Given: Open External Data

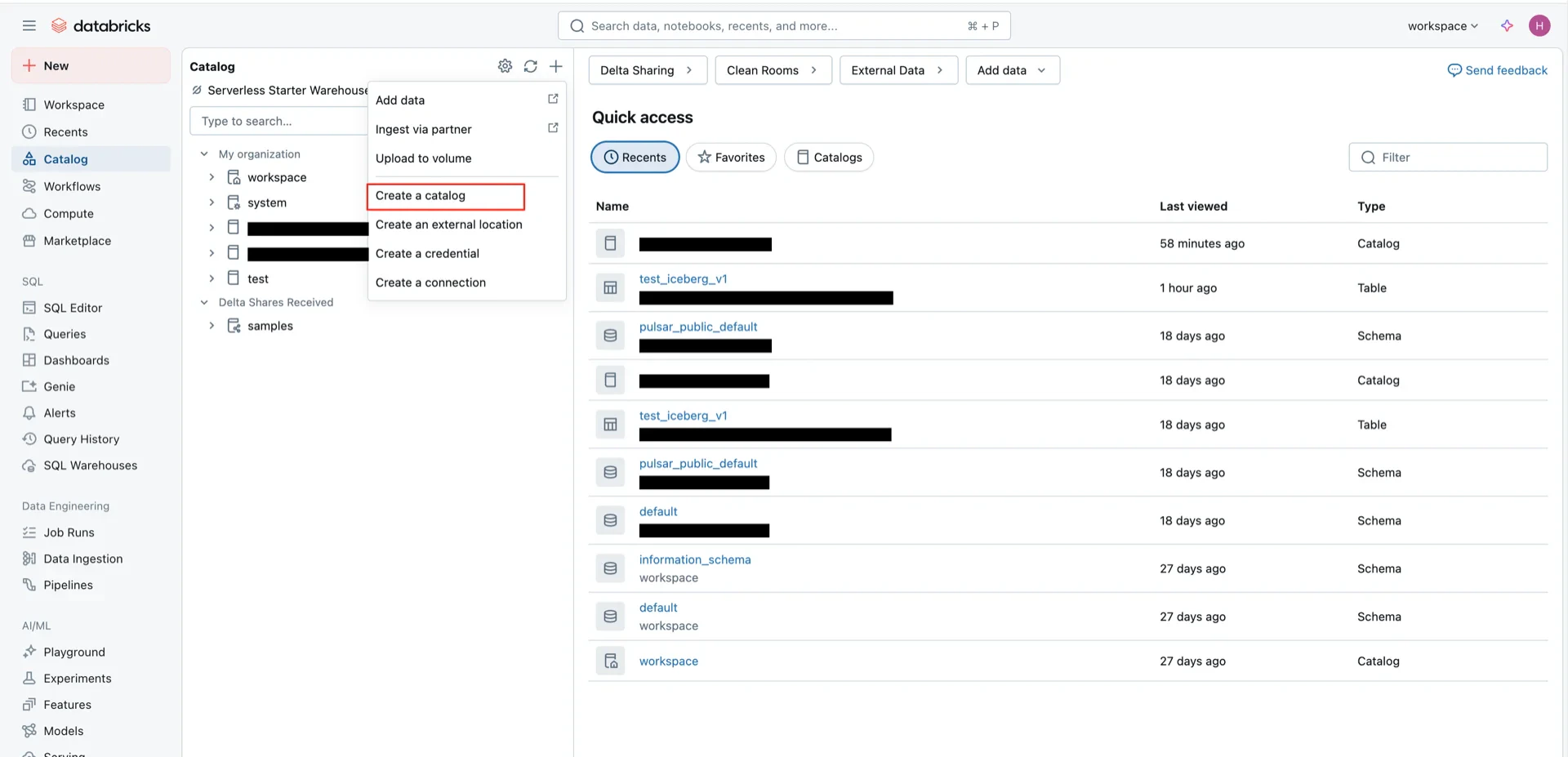Looking at the screenshot, I should coord(898,70).
